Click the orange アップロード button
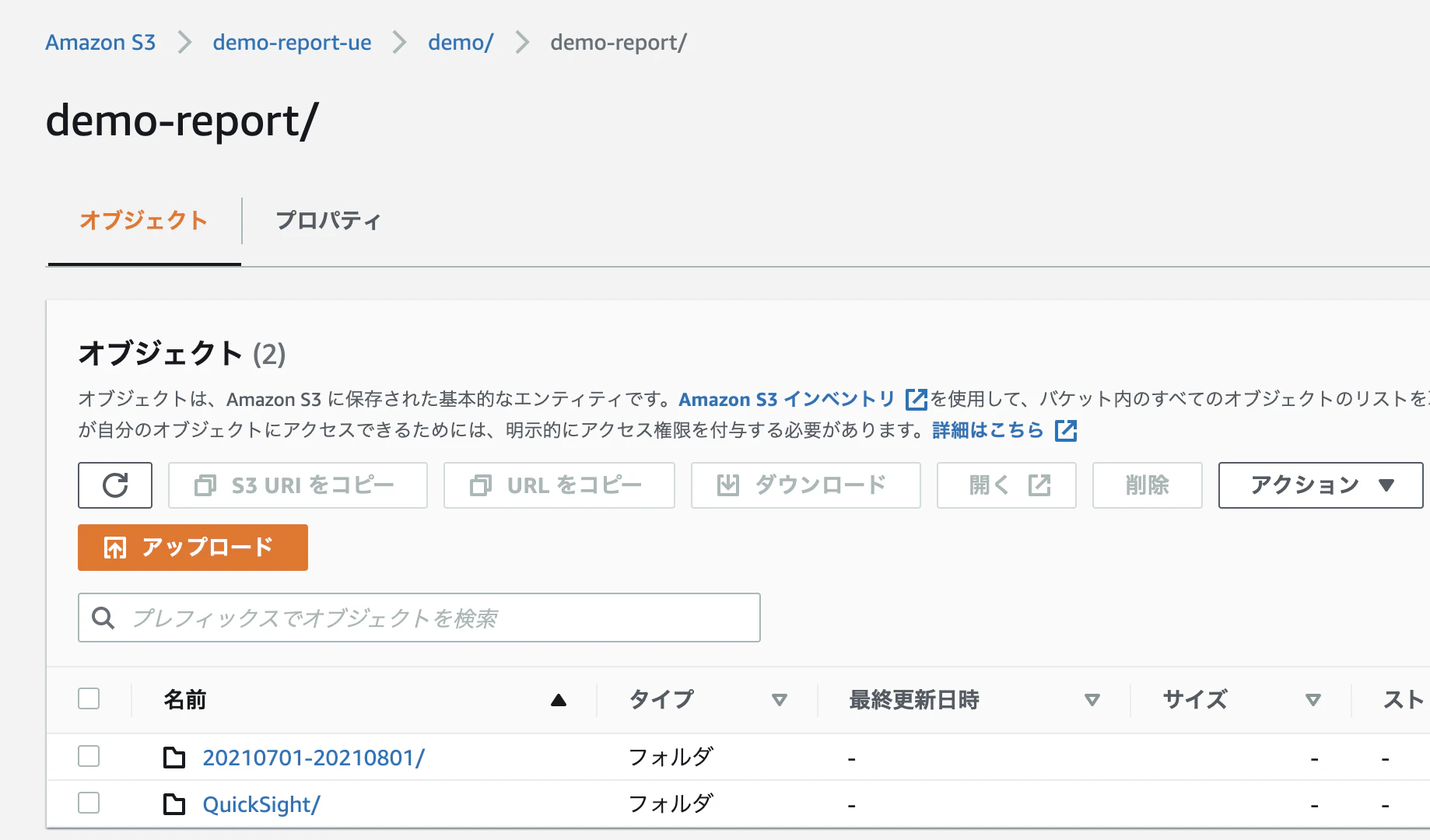 (193, 548)
